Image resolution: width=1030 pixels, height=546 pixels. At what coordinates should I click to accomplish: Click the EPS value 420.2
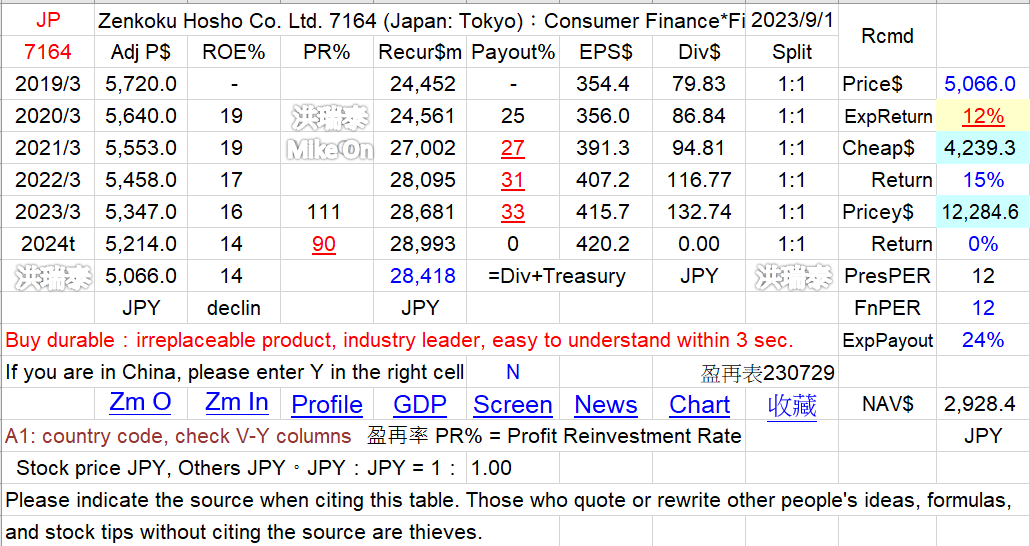pos(602,244)
